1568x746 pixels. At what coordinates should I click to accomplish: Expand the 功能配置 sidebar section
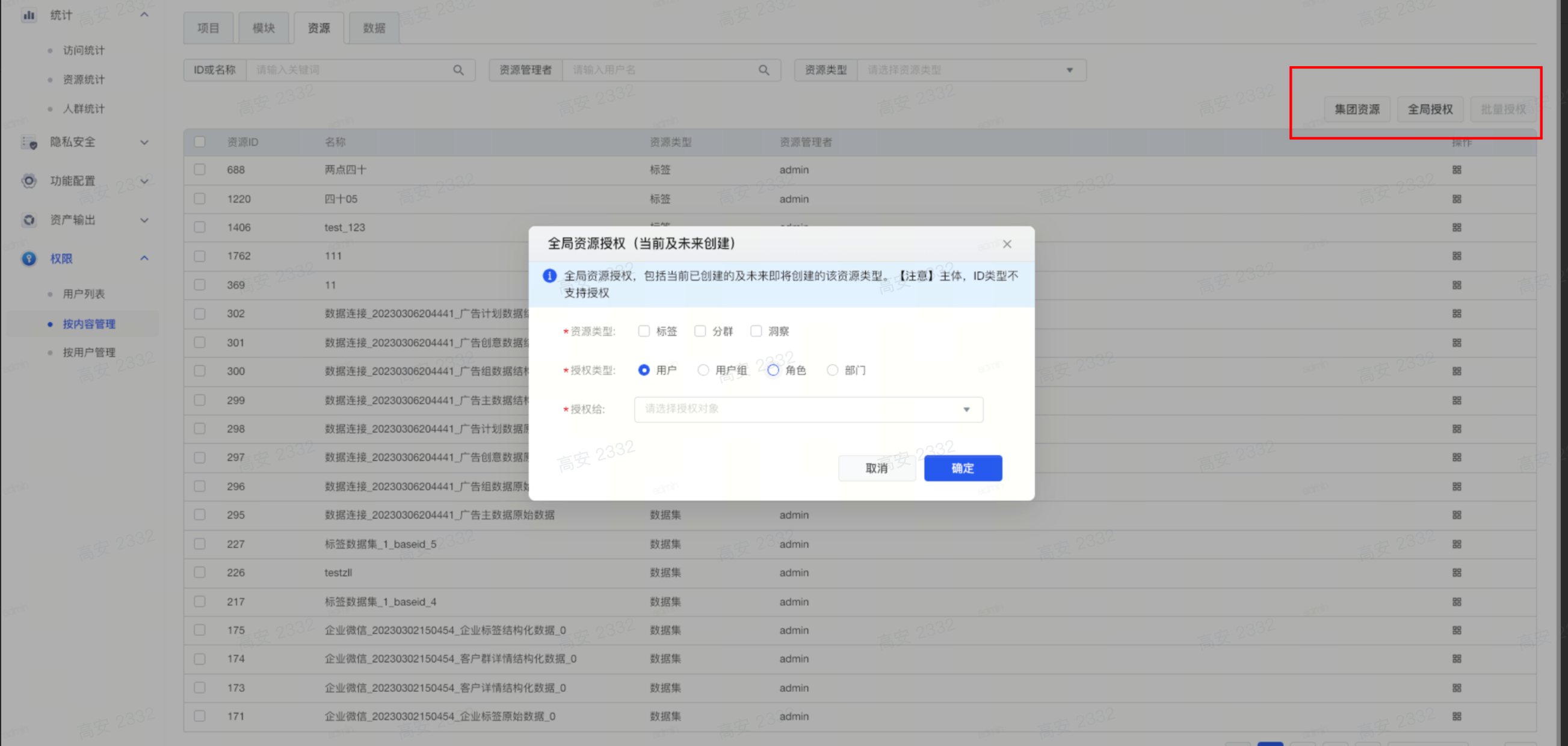tap(144, 181)
